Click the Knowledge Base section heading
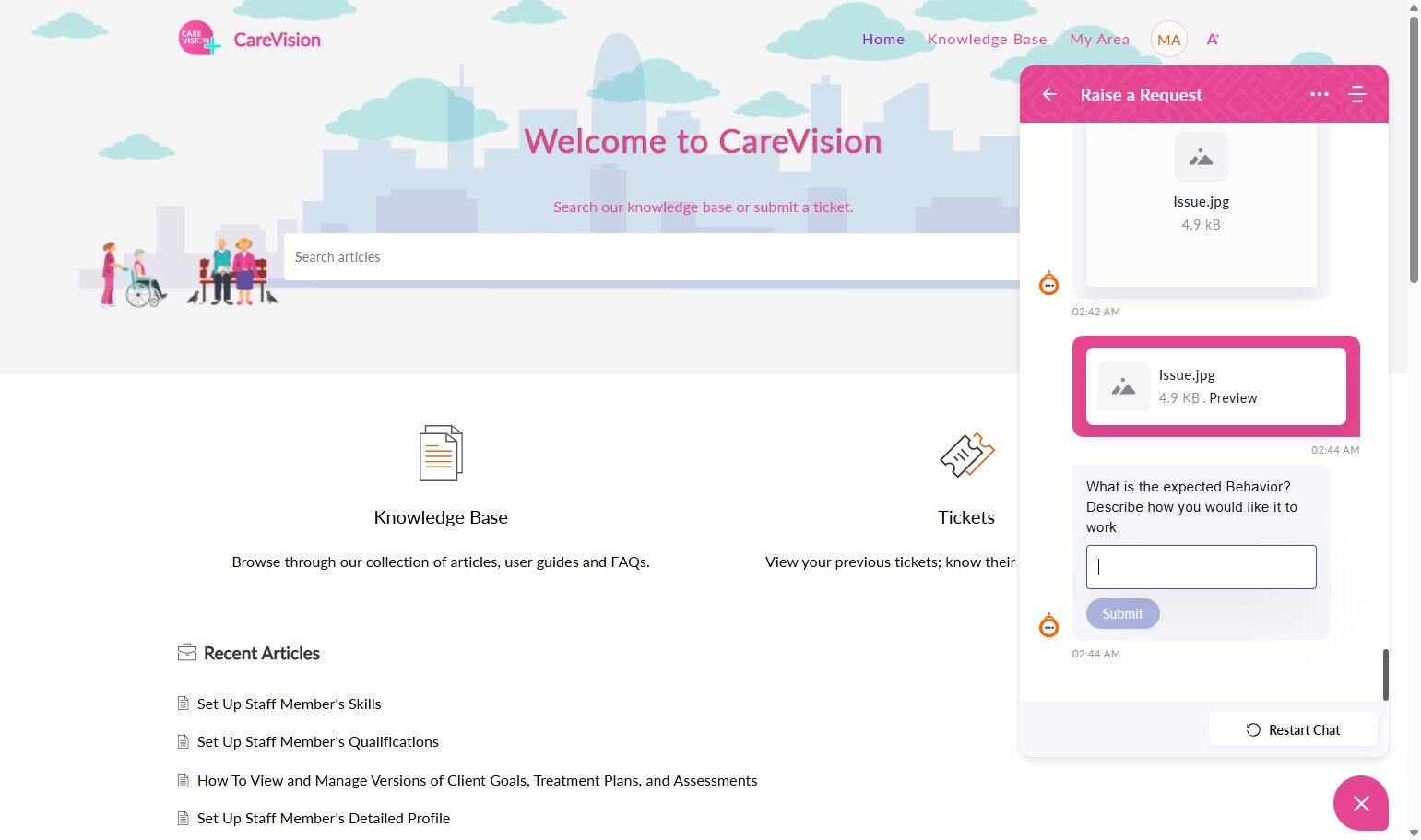 pyautogui.click(x=441, y=517)
